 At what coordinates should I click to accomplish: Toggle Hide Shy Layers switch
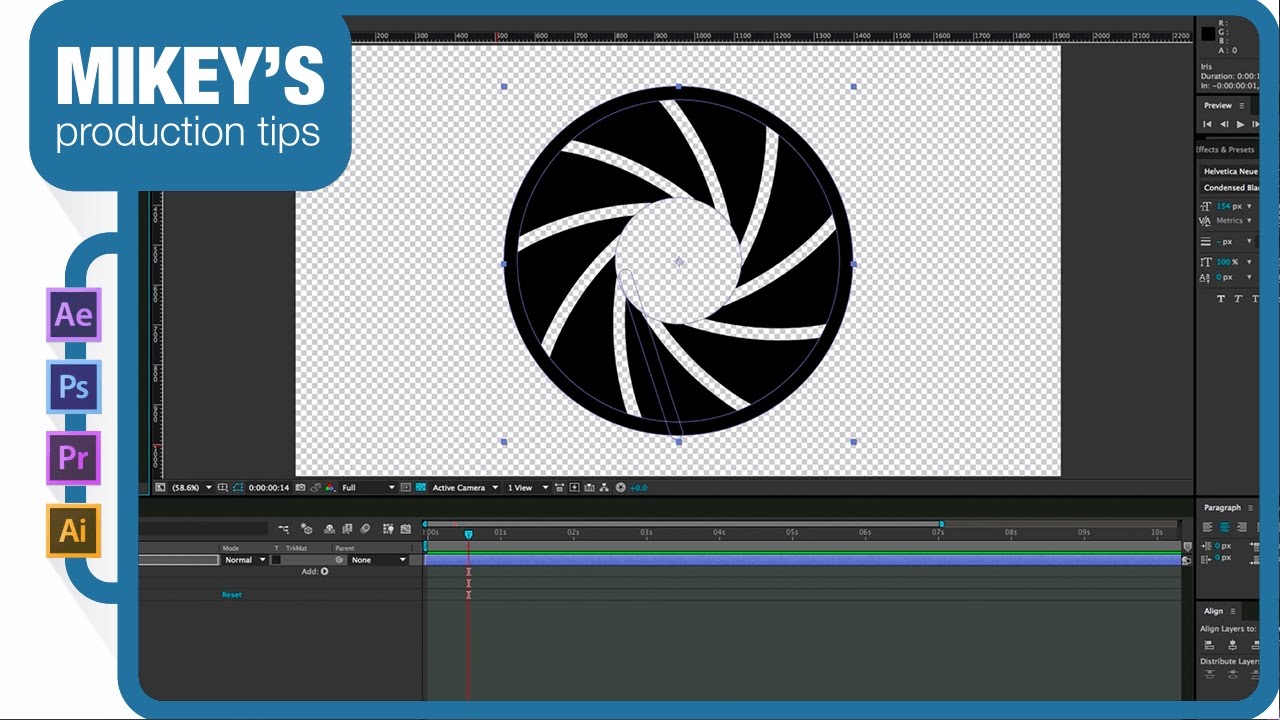330,529
